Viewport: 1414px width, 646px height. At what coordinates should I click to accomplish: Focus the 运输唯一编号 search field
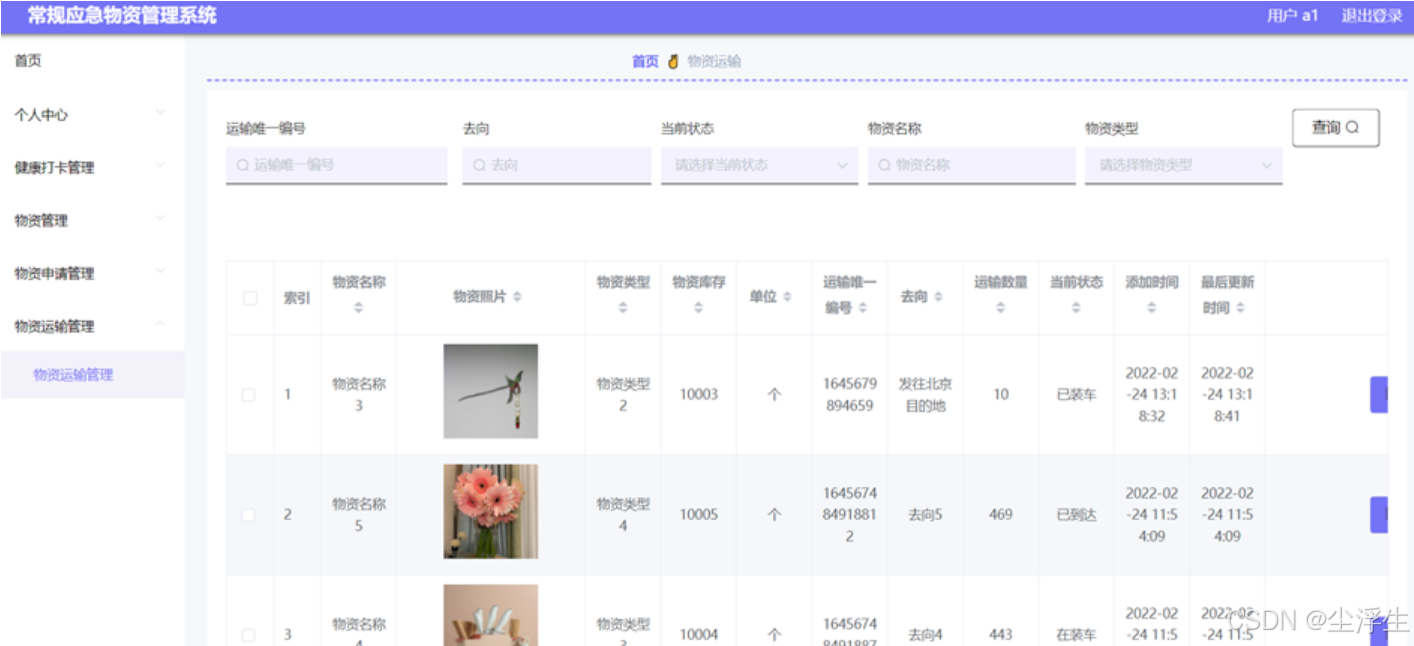point(336,165)
